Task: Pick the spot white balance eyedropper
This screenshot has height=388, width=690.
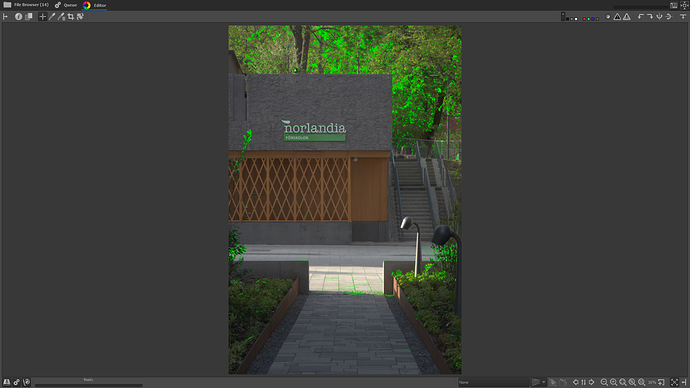Action: (52, 17)
